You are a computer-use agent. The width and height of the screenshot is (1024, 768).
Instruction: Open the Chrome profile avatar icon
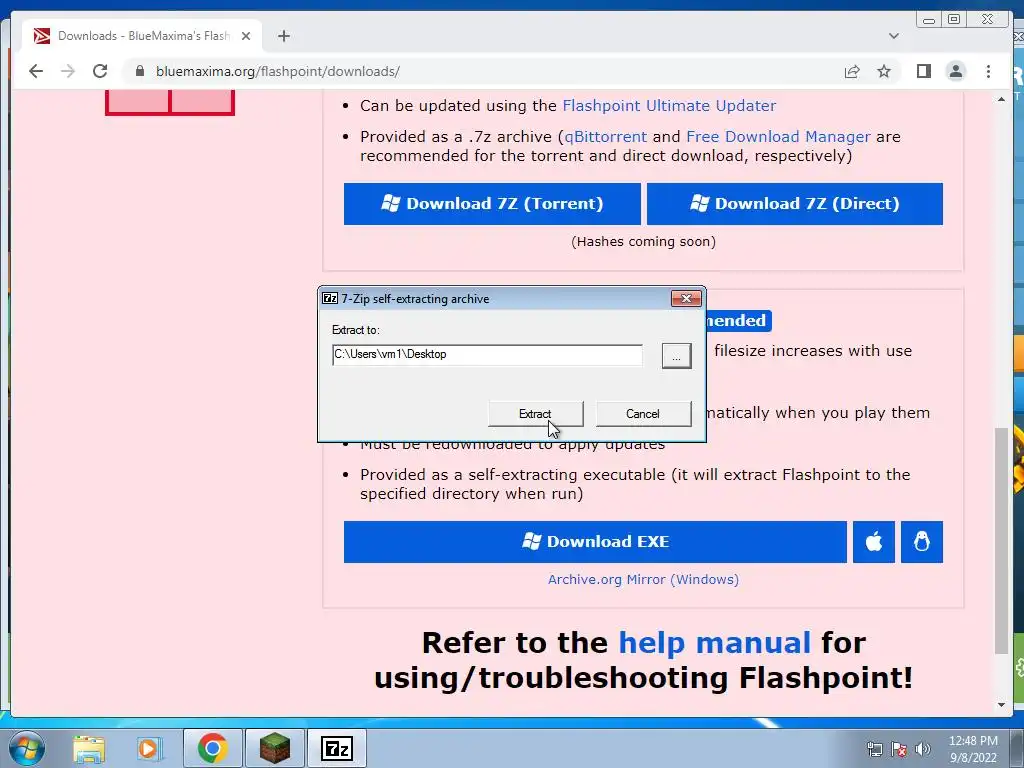pyautogui.click(x=955, y=71)
